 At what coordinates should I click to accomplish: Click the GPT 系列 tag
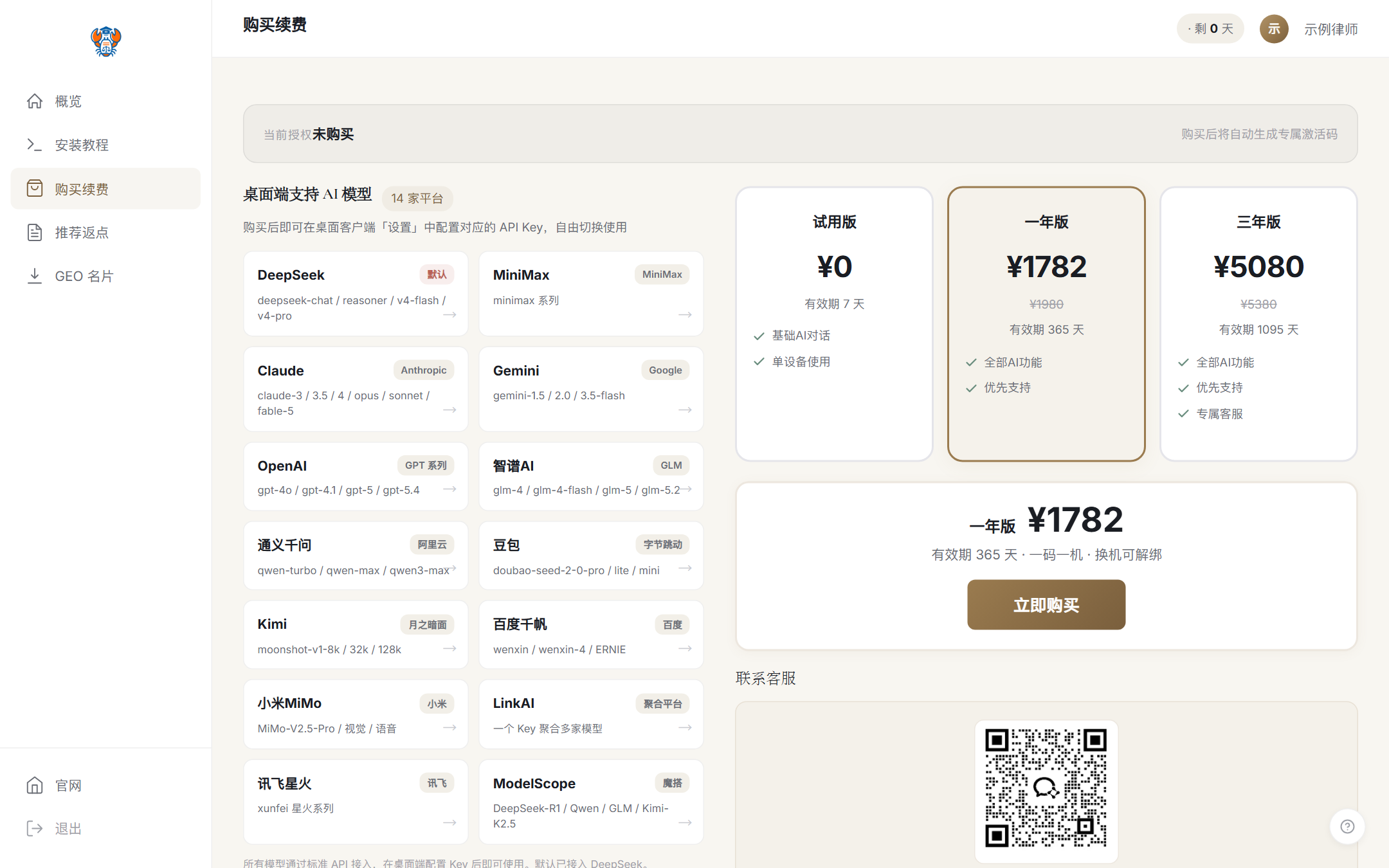426,466
